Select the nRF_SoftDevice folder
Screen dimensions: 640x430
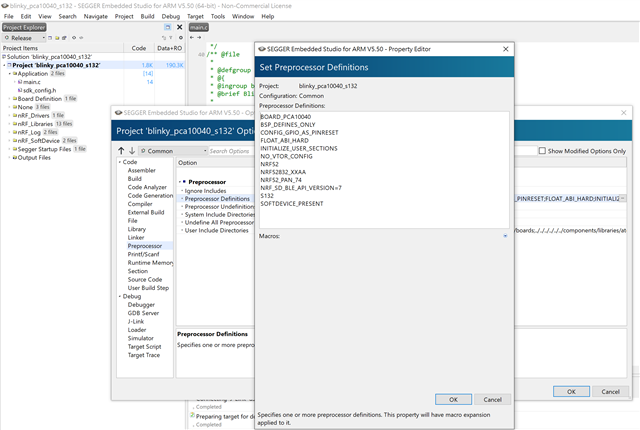pos(38,141)
